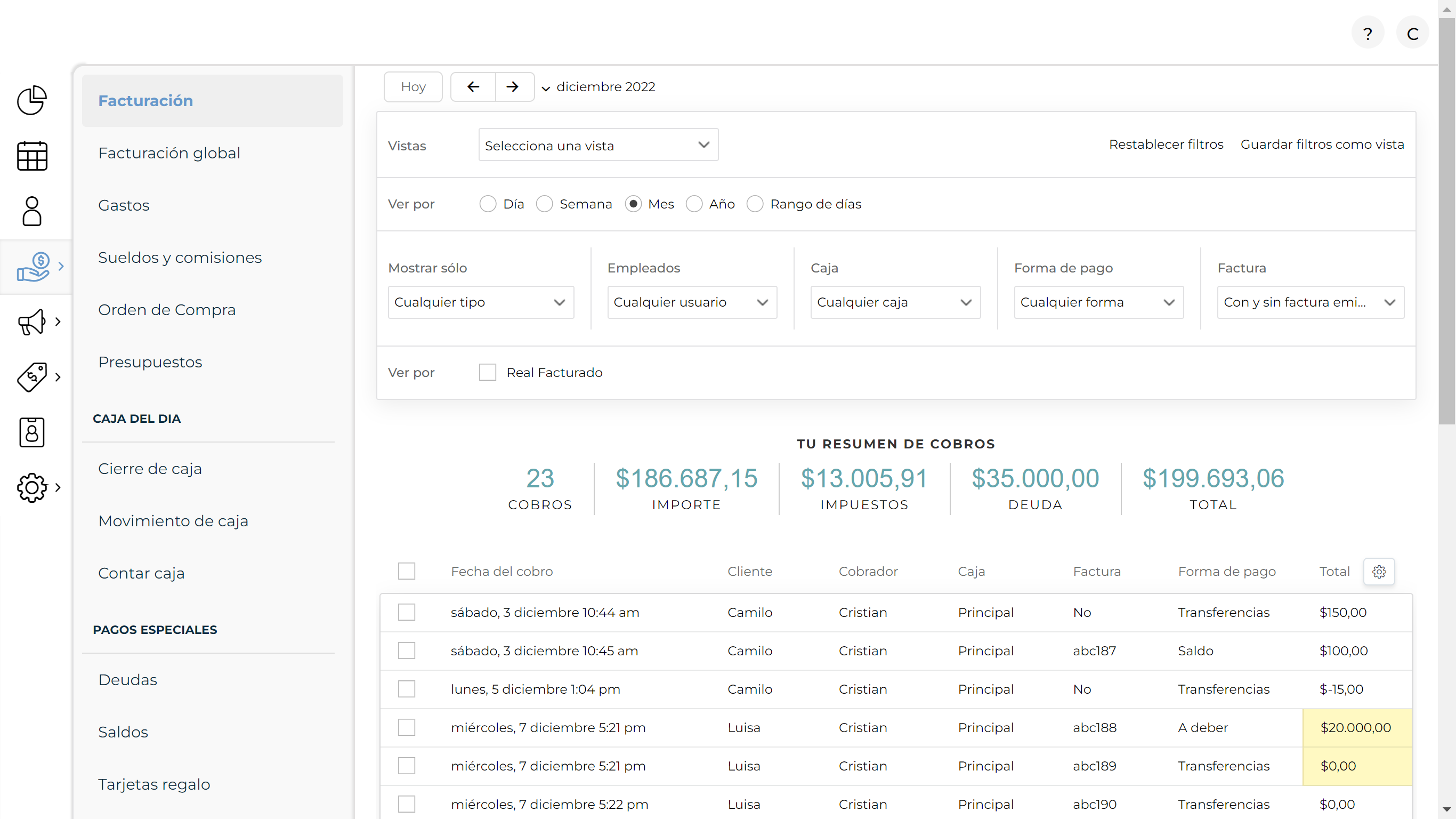
Task: Select the Semana radio option
Action: [x=544, y=204]
